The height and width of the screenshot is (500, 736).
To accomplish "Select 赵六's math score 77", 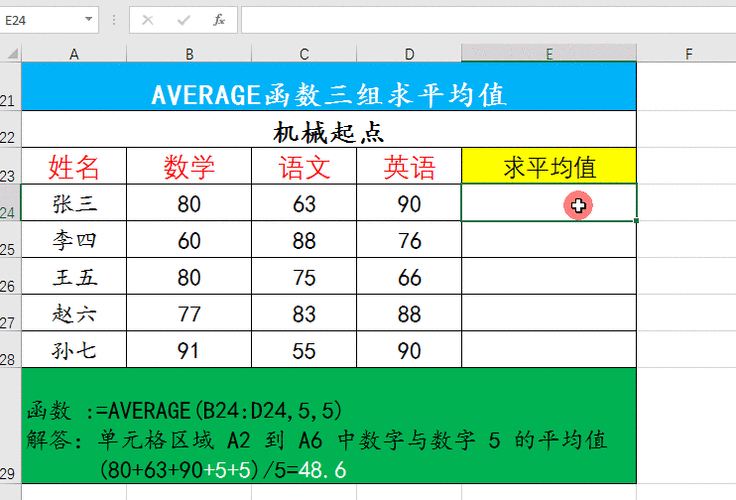I will 189,313.
